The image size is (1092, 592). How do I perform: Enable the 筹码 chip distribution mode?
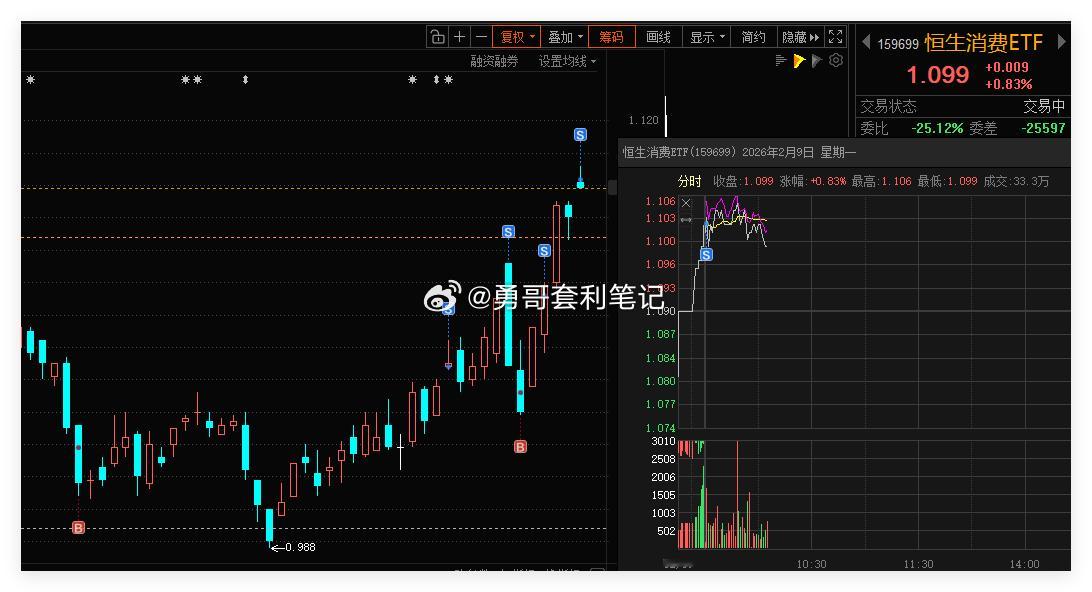(x=613, y=36)
